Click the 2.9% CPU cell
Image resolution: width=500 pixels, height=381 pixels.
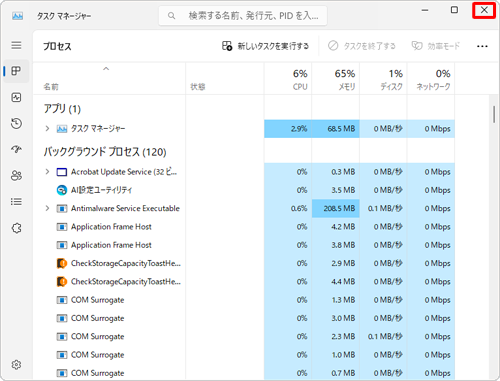pos(288,129)
